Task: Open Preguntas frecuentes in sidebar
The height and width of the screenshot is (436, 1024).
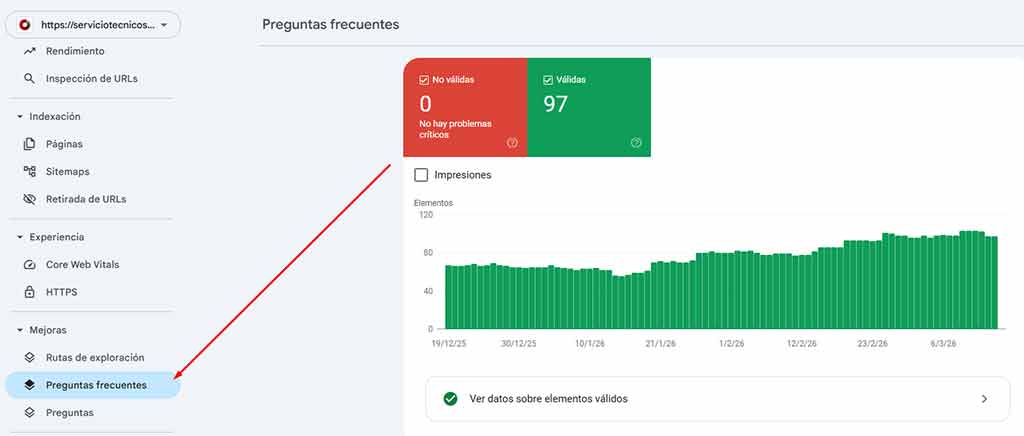Action: [95, 385]
